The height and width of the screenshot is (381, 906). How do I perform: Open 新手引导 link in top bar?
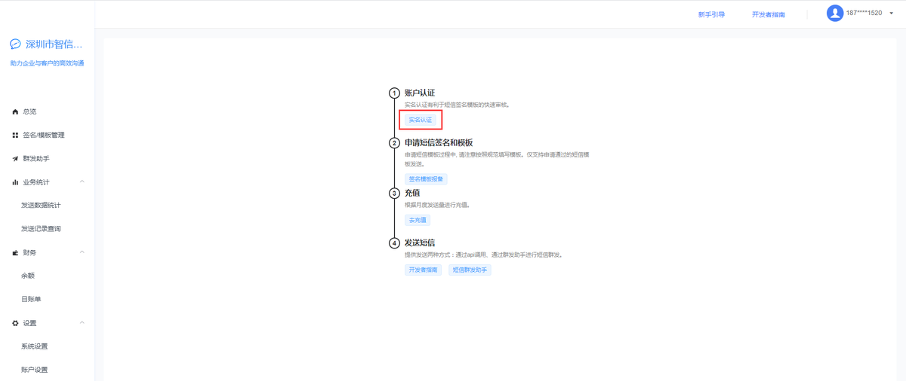point(711,14)
